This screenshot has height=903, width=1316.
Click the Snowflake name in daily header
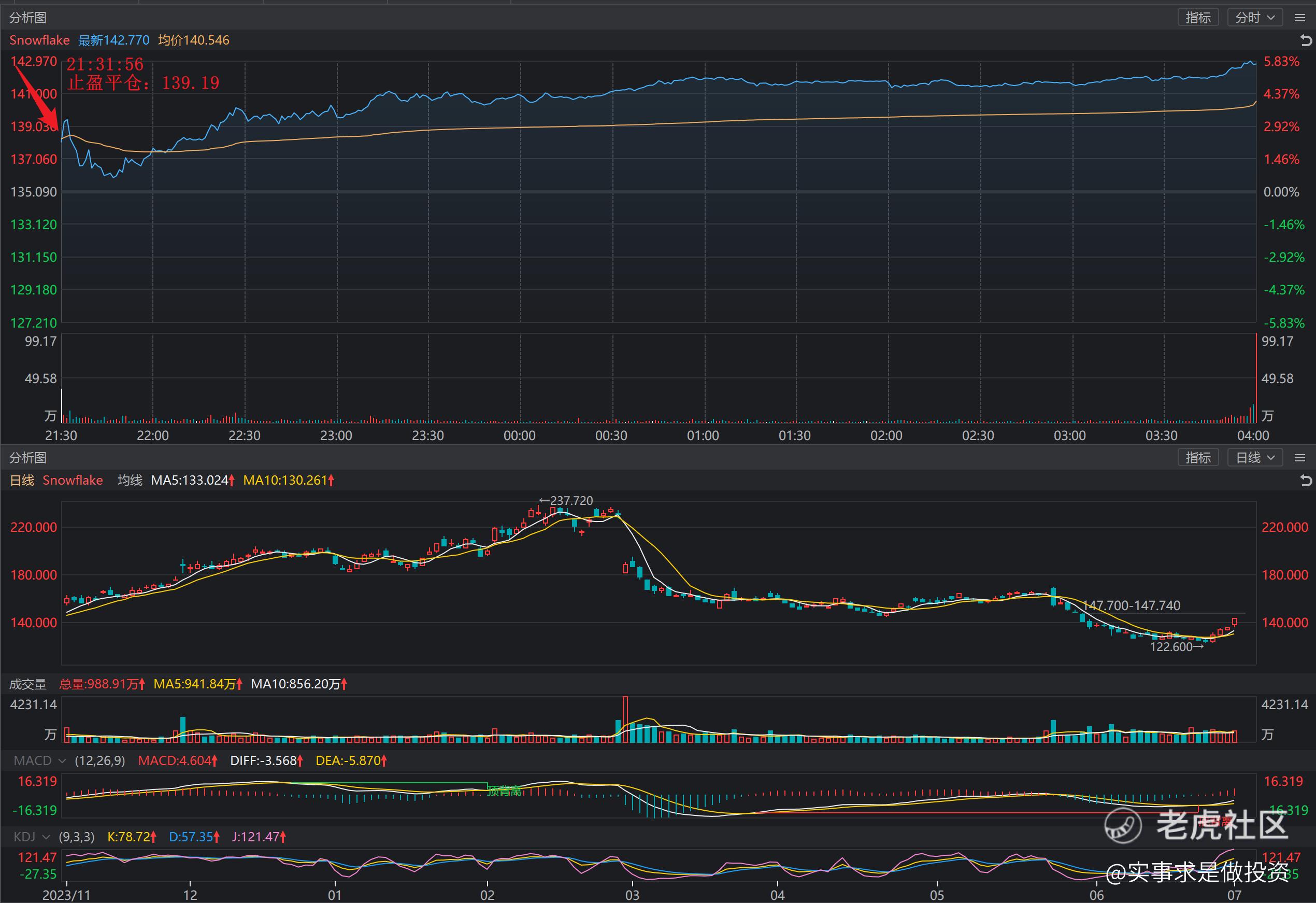pyautogui.click(x=73, y=481)
